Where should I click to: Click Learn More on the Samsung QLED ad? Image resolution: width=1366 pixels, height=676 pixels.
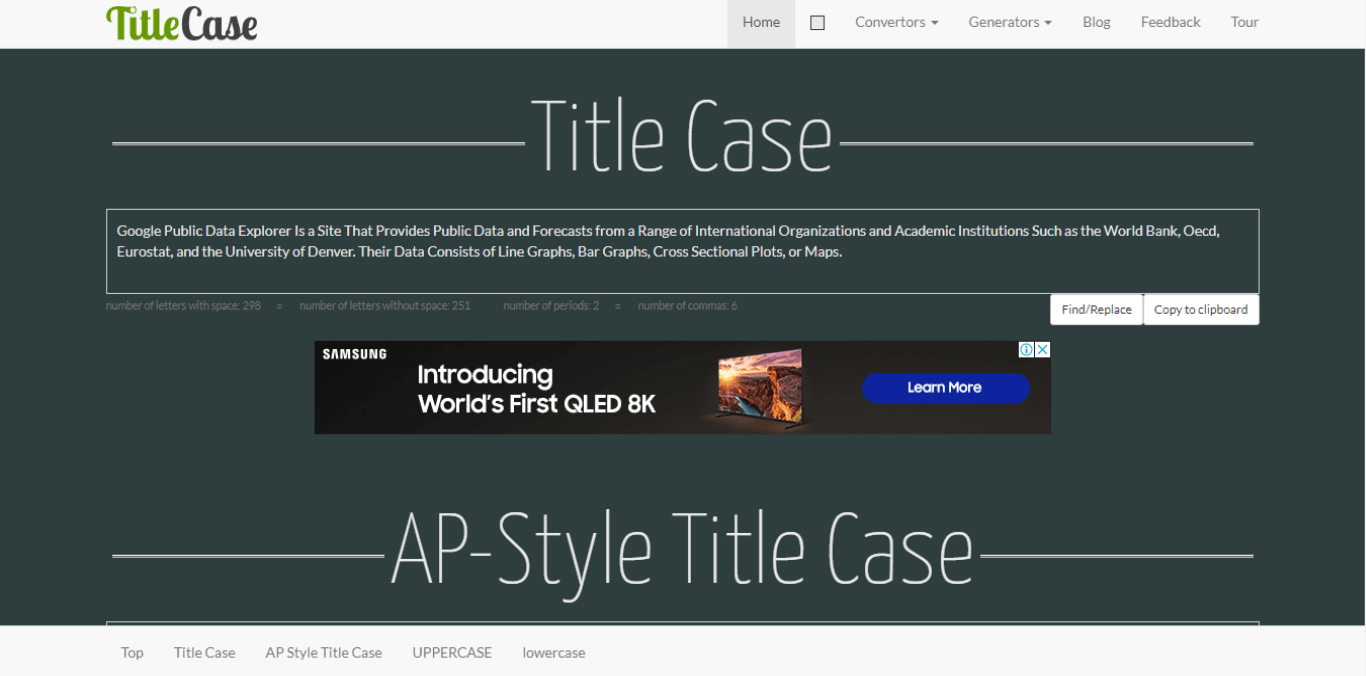click(945, 388)
